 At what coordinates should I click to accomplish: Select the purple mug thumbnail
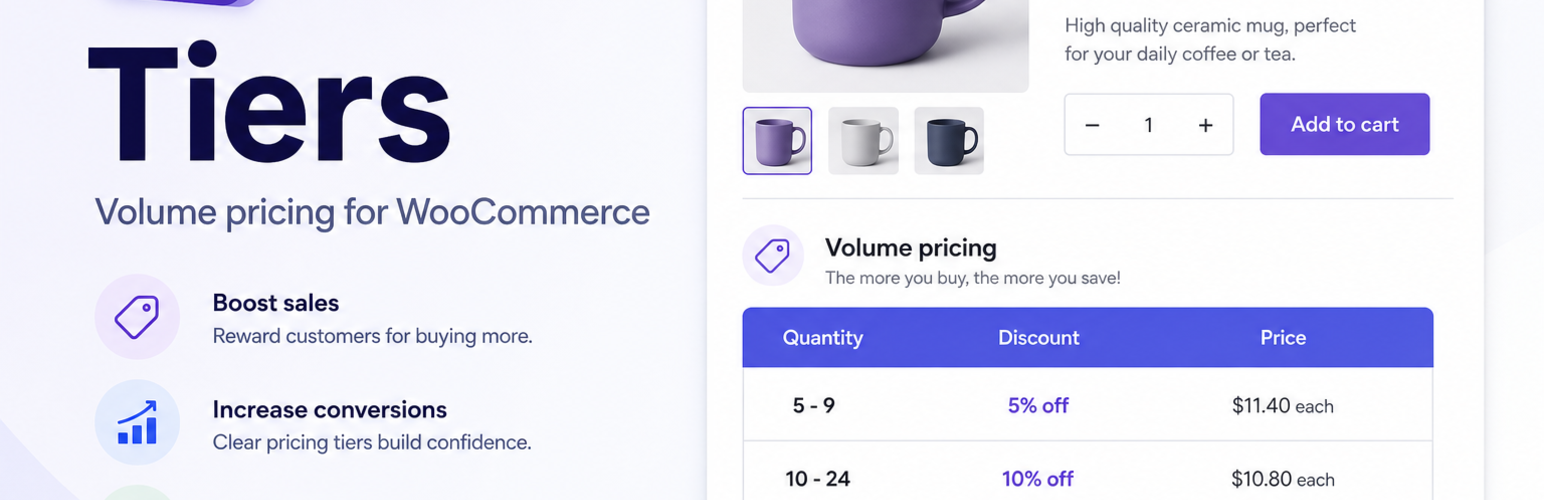[777, 141]
